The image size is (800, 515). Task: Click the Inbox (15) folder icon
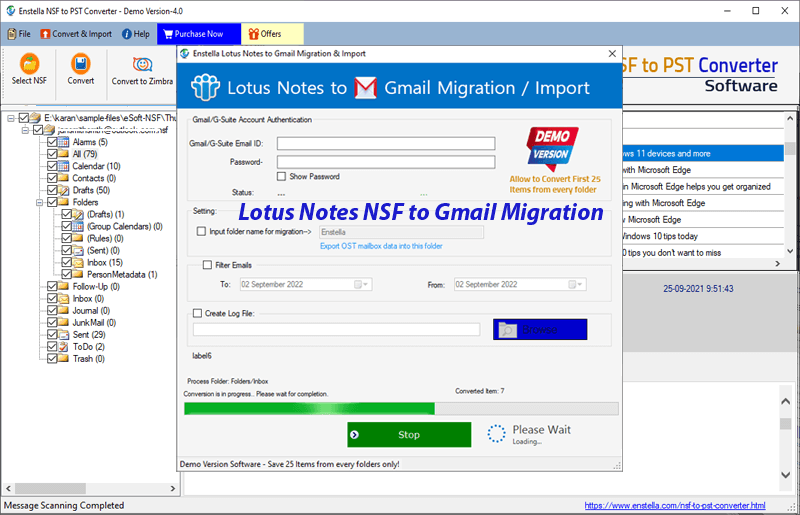click(78, 262)
